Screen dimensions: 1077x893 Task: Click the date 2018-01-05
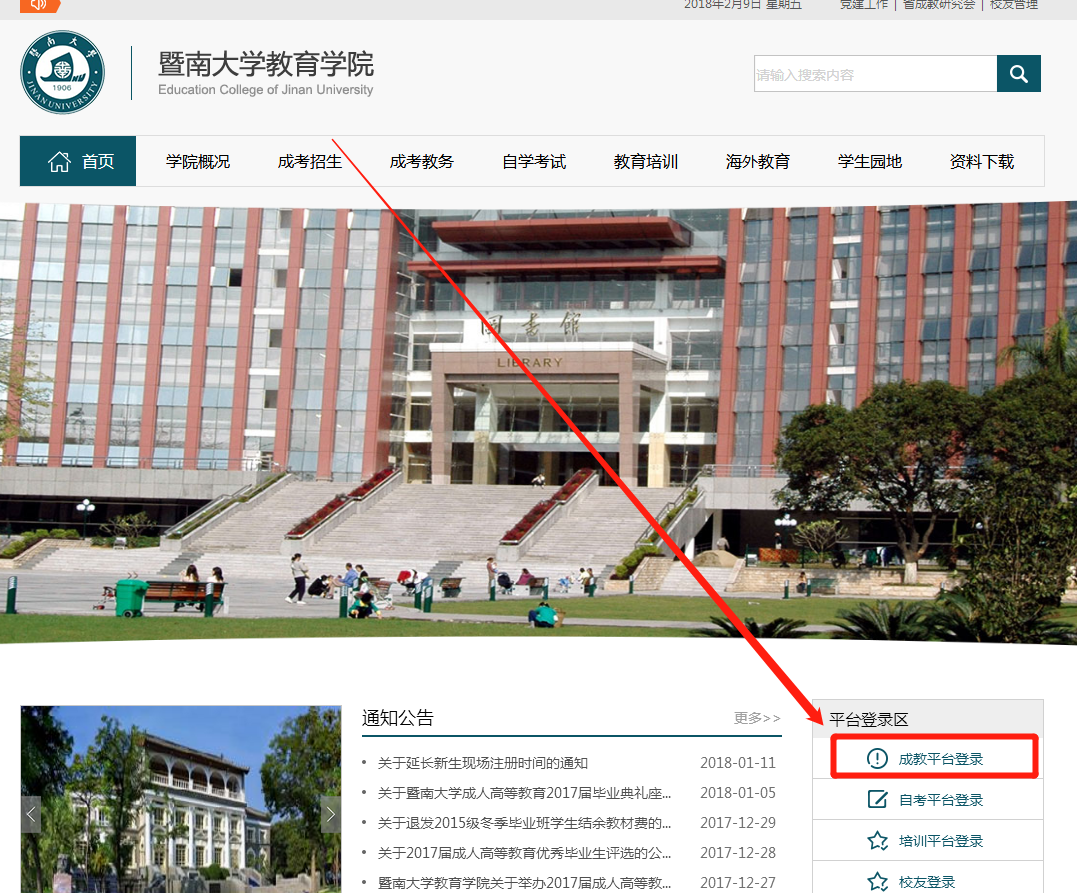[738, 793]
